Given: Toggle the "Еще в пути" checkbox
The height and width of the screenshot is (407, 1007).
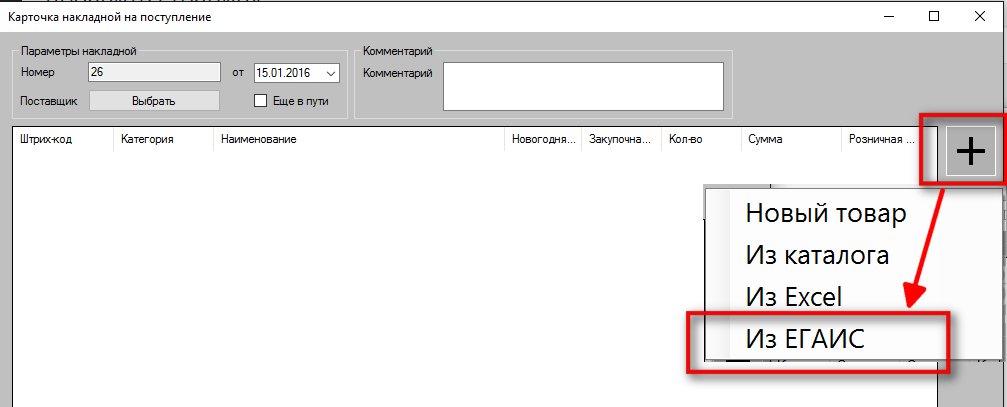Looking at the screenshot, I should point(260,101).
